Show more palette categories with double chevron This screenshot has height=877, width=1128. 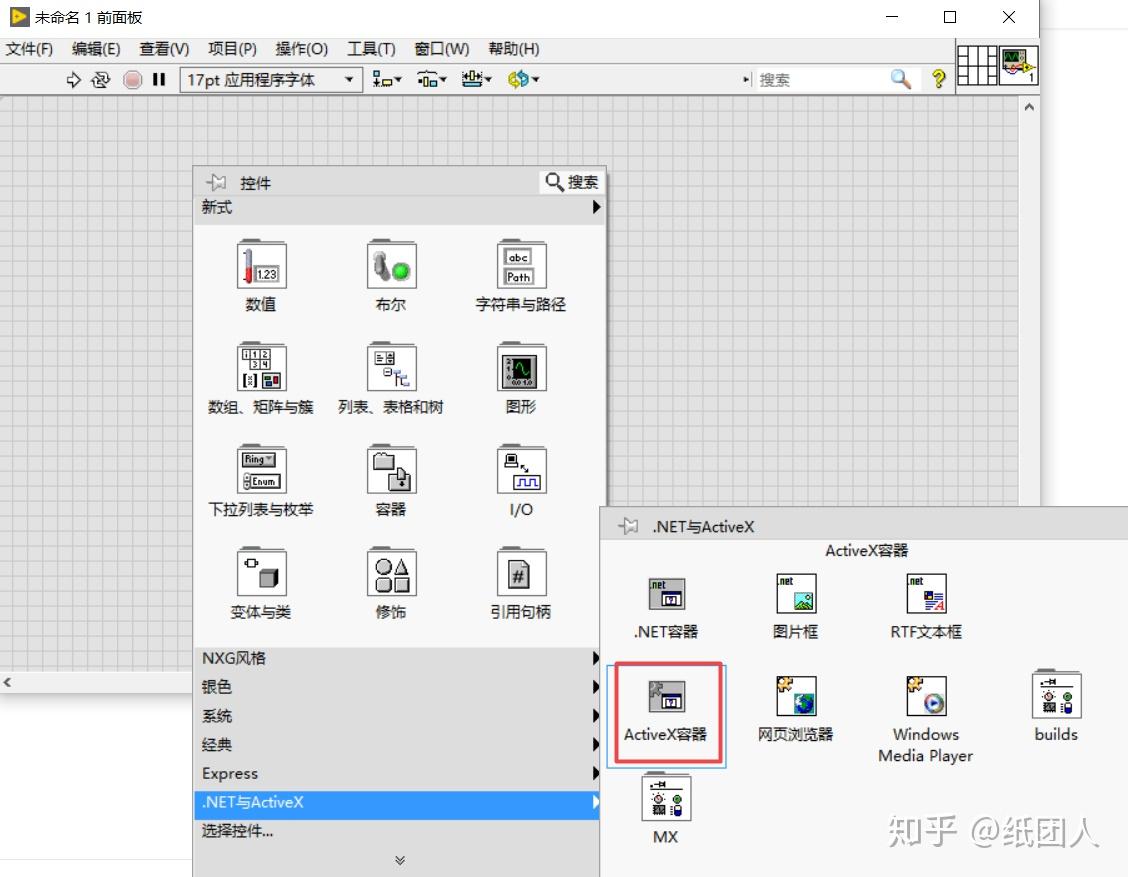pyautogui.click(x=400, y=860)
